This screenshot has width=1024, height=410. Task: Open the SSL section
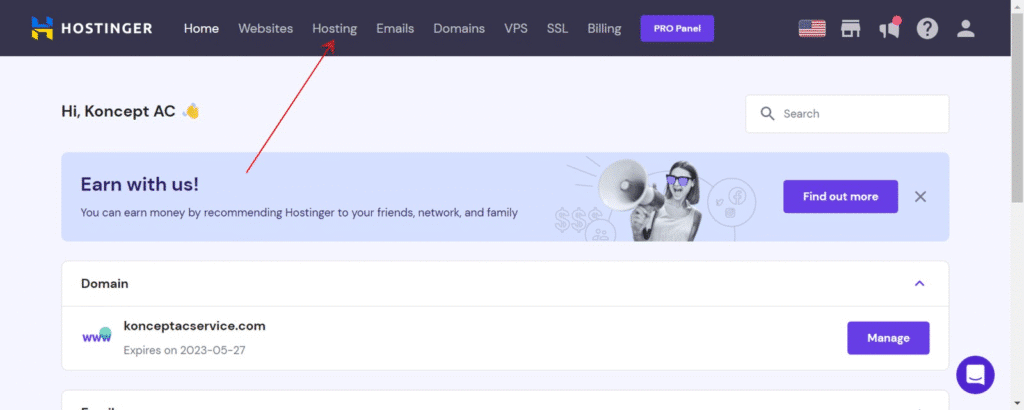tap(557, 29)
